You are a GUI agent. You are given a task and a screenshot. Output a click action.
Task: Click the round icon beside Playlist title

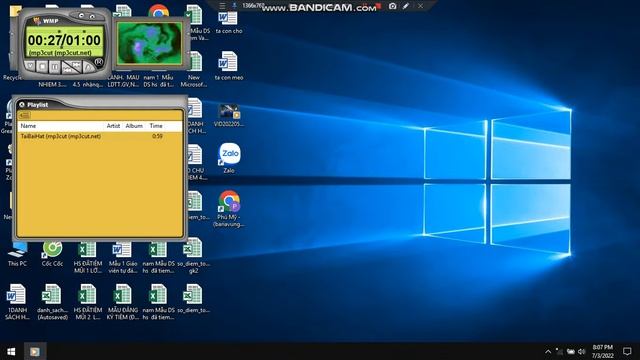pos(22,104)
